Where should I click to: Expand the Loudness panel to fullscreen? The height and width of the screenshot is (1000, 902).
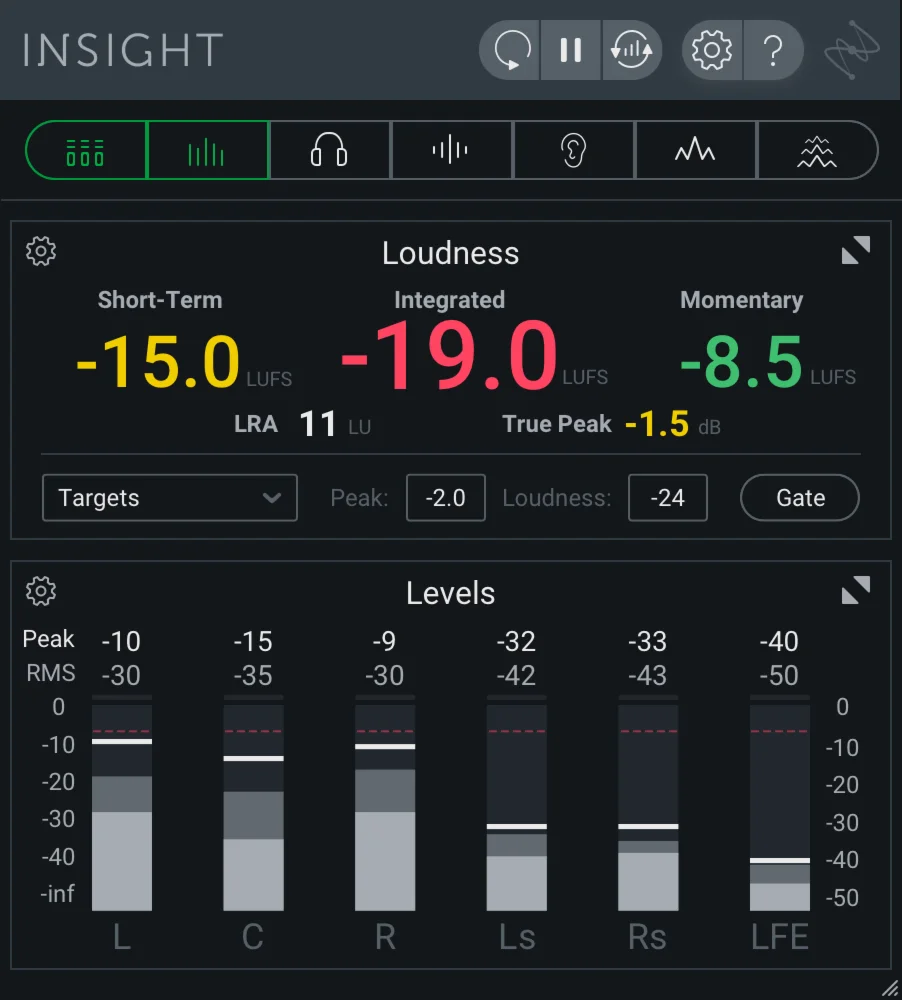pos(856,250)
